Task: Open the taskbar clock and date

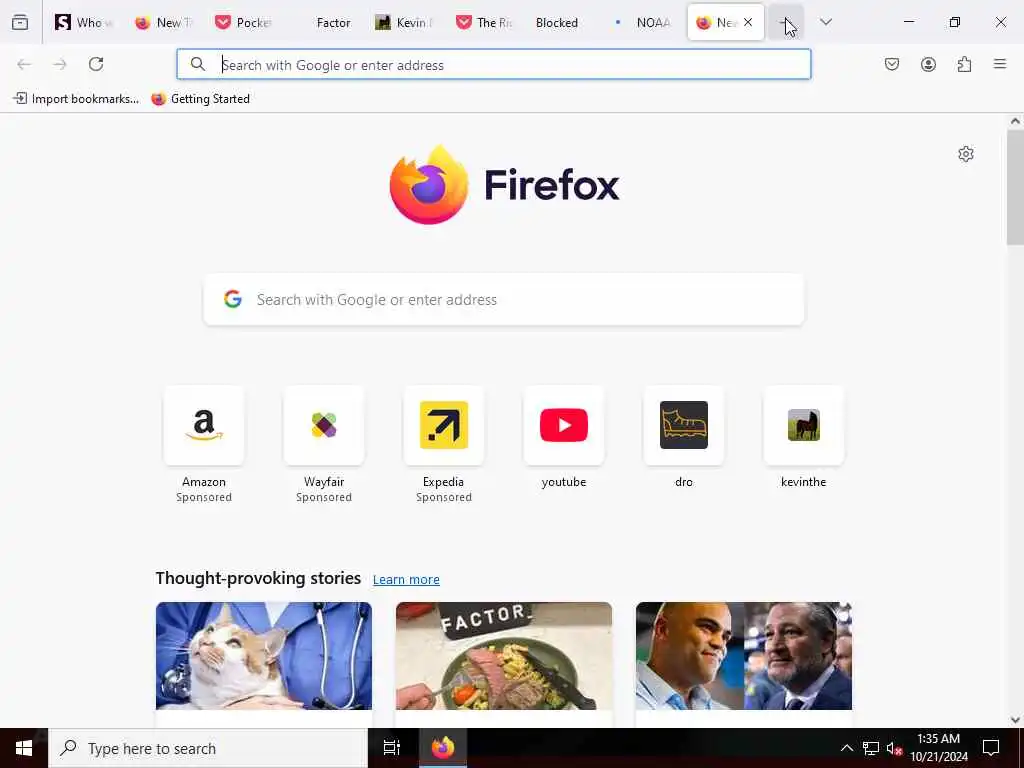Action: (x=939, y=748)
